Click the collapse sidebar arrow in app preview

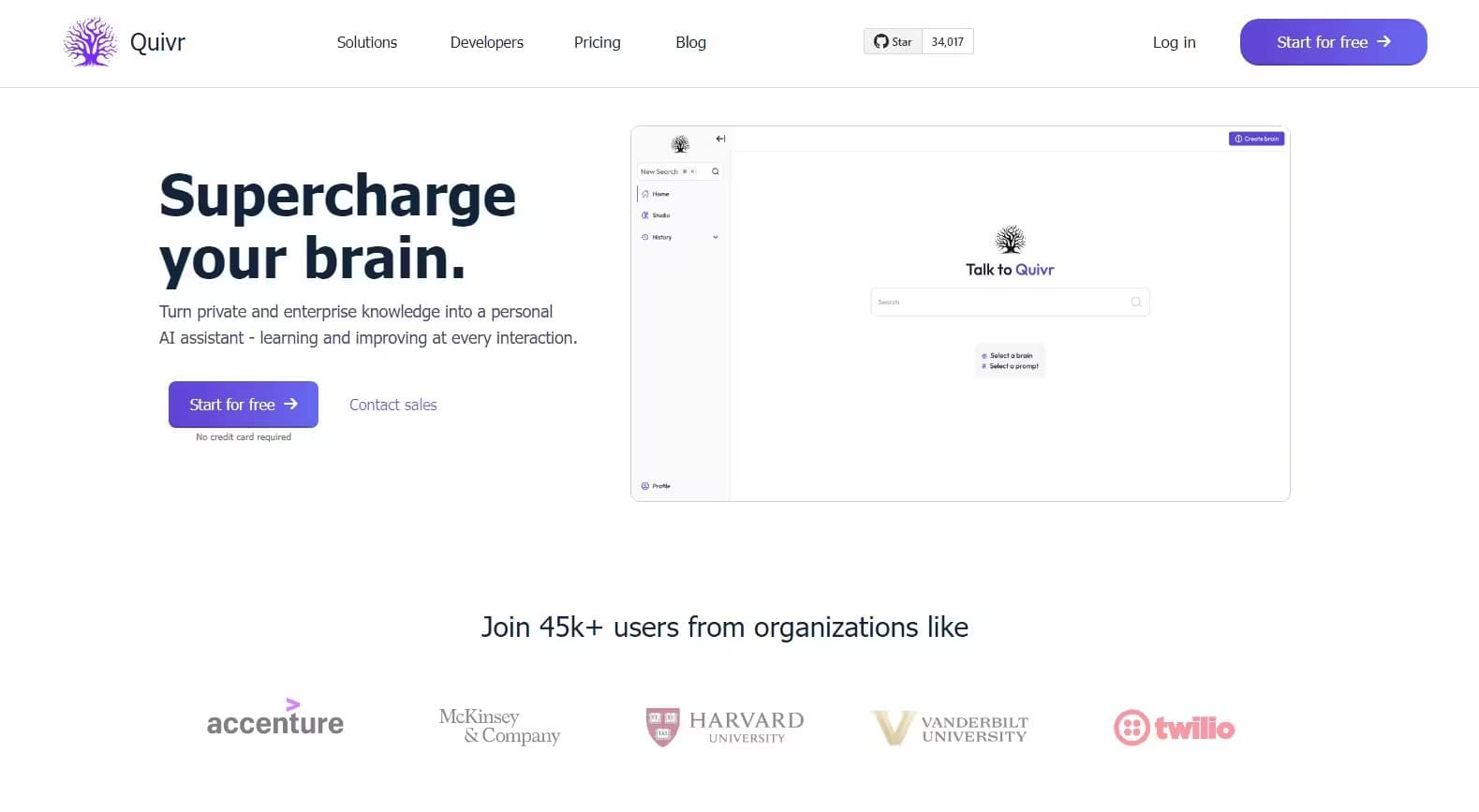[720, 139]
